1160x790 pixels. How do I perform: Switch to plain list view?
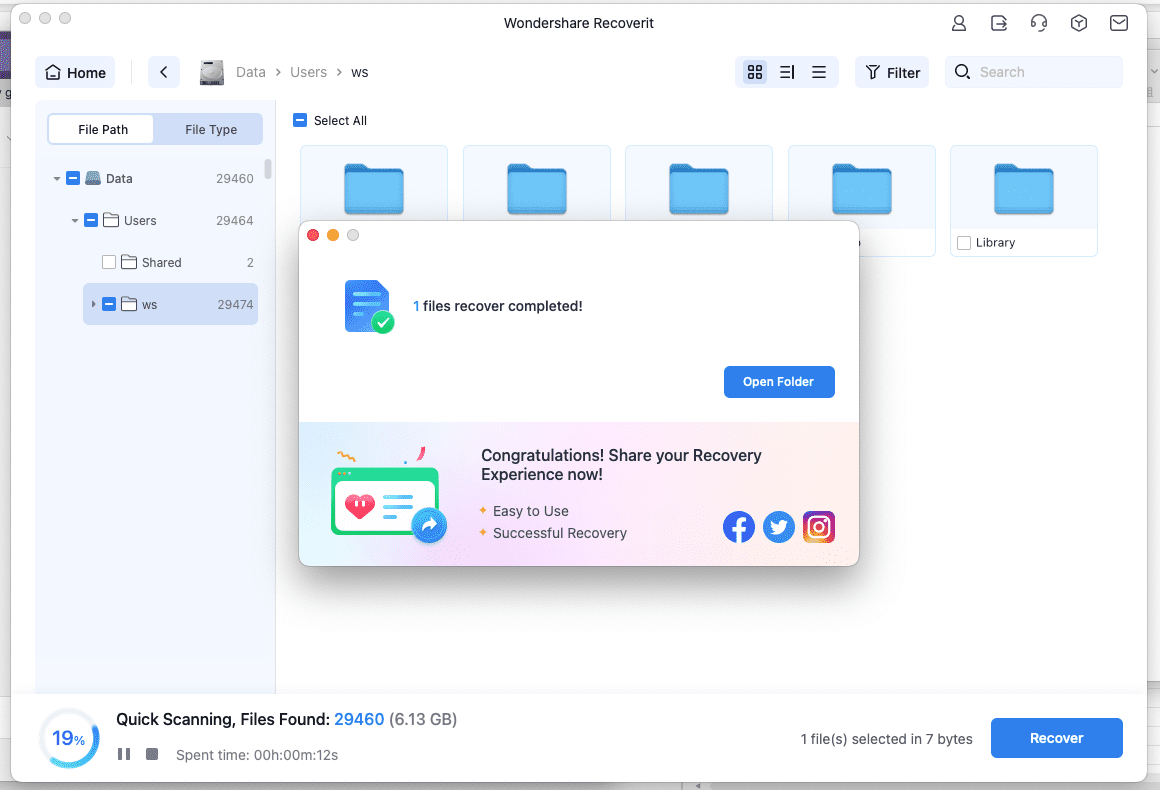(x=819, y=72)
